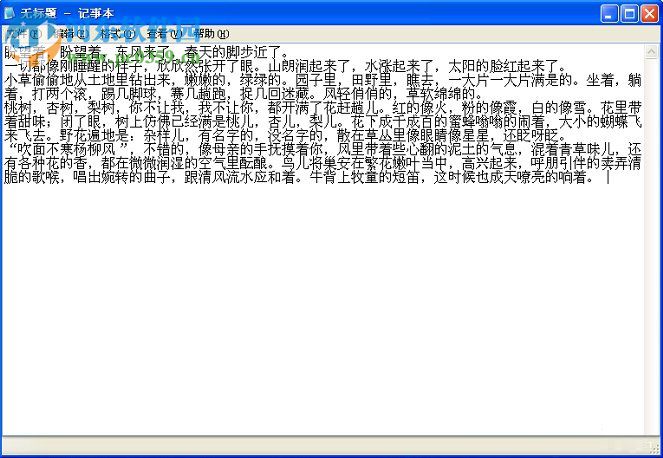Open the 编辑(E) menu
The image size is (663, 458).
pyautogui.click(x=72, y=34)
